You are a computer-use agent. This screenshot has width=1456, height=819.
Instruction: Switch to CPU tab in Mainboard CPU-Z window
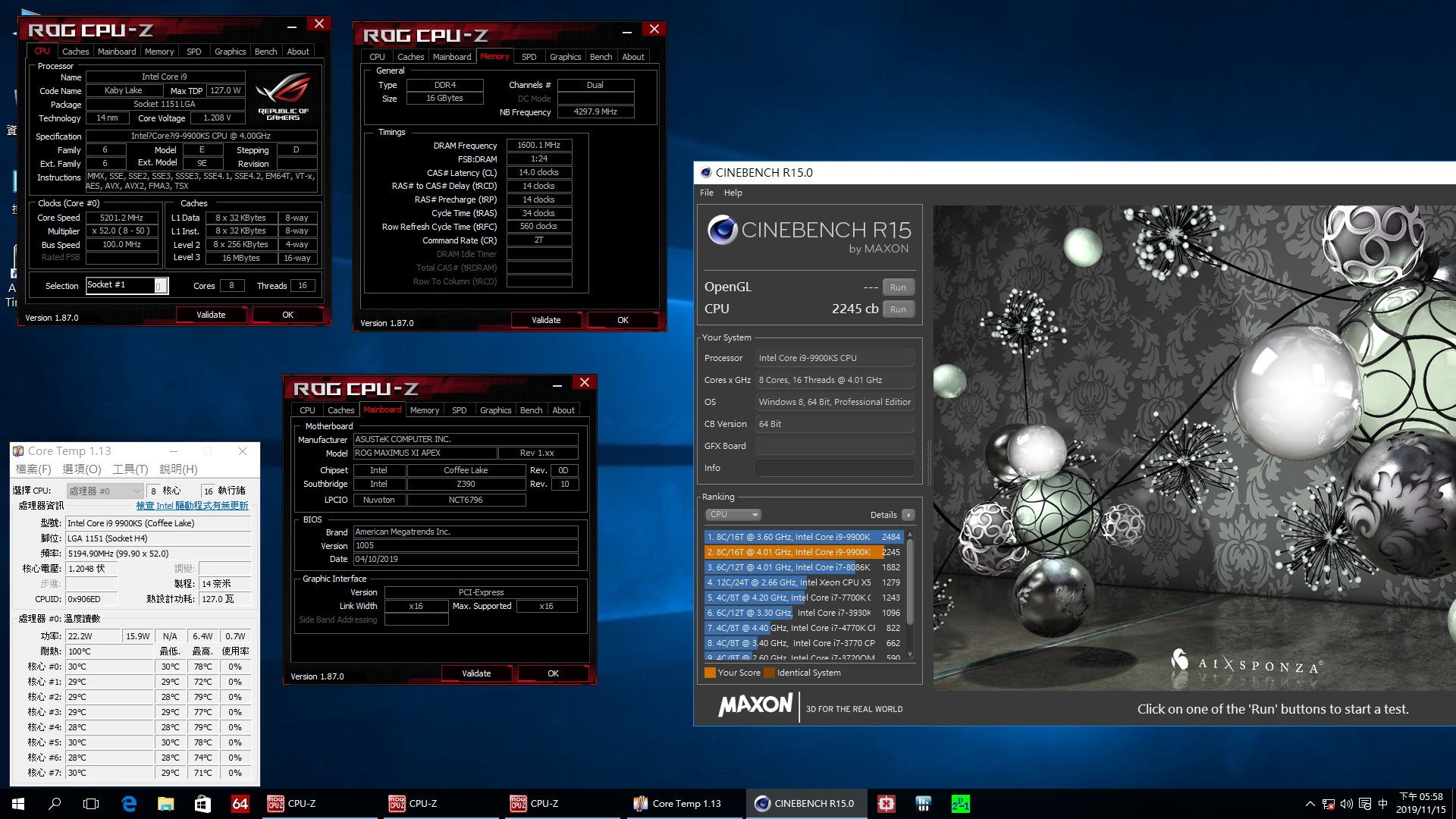[308, 410]
